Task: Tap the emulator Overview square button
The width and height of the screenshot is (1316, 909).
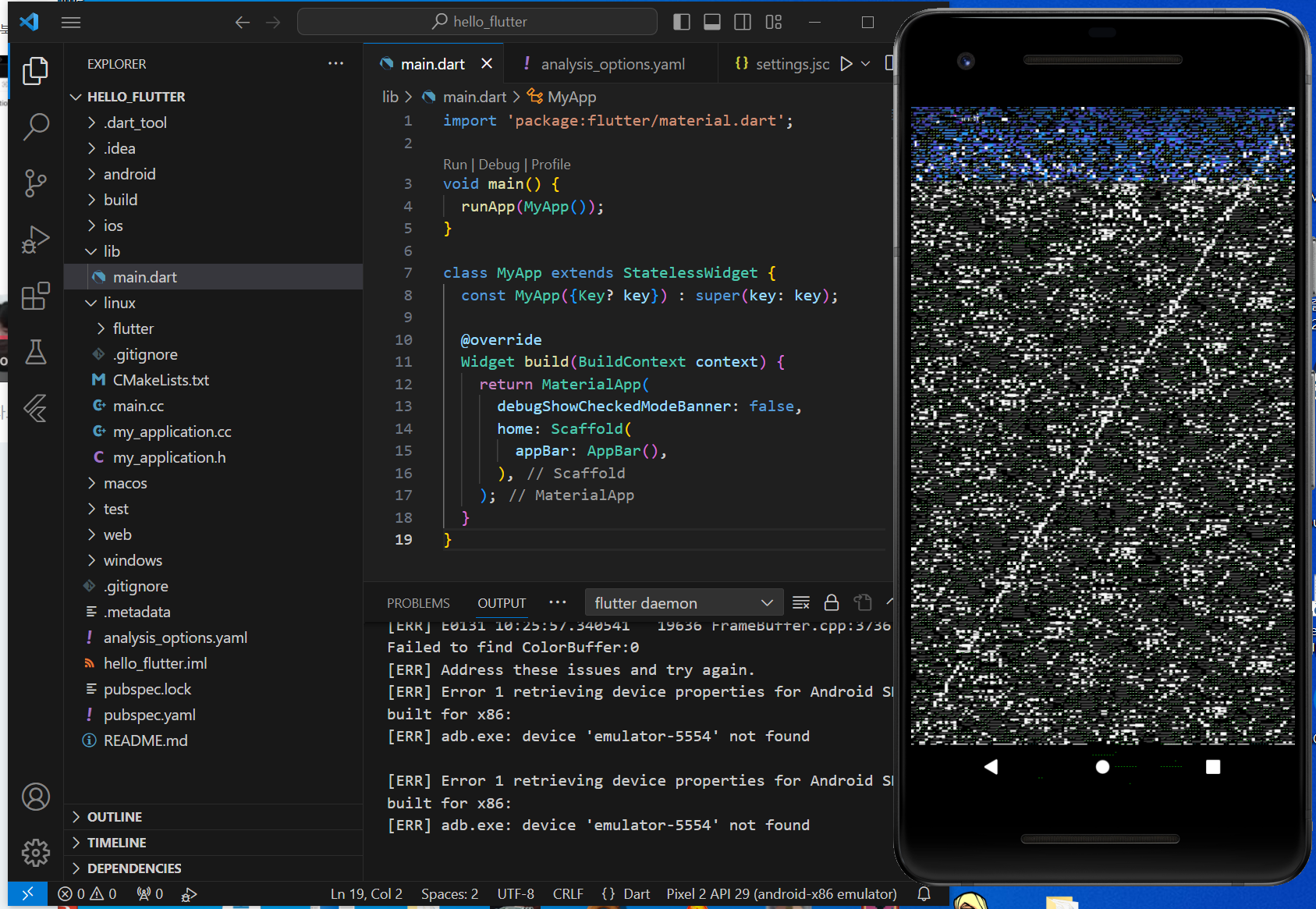Action: 1213,767
